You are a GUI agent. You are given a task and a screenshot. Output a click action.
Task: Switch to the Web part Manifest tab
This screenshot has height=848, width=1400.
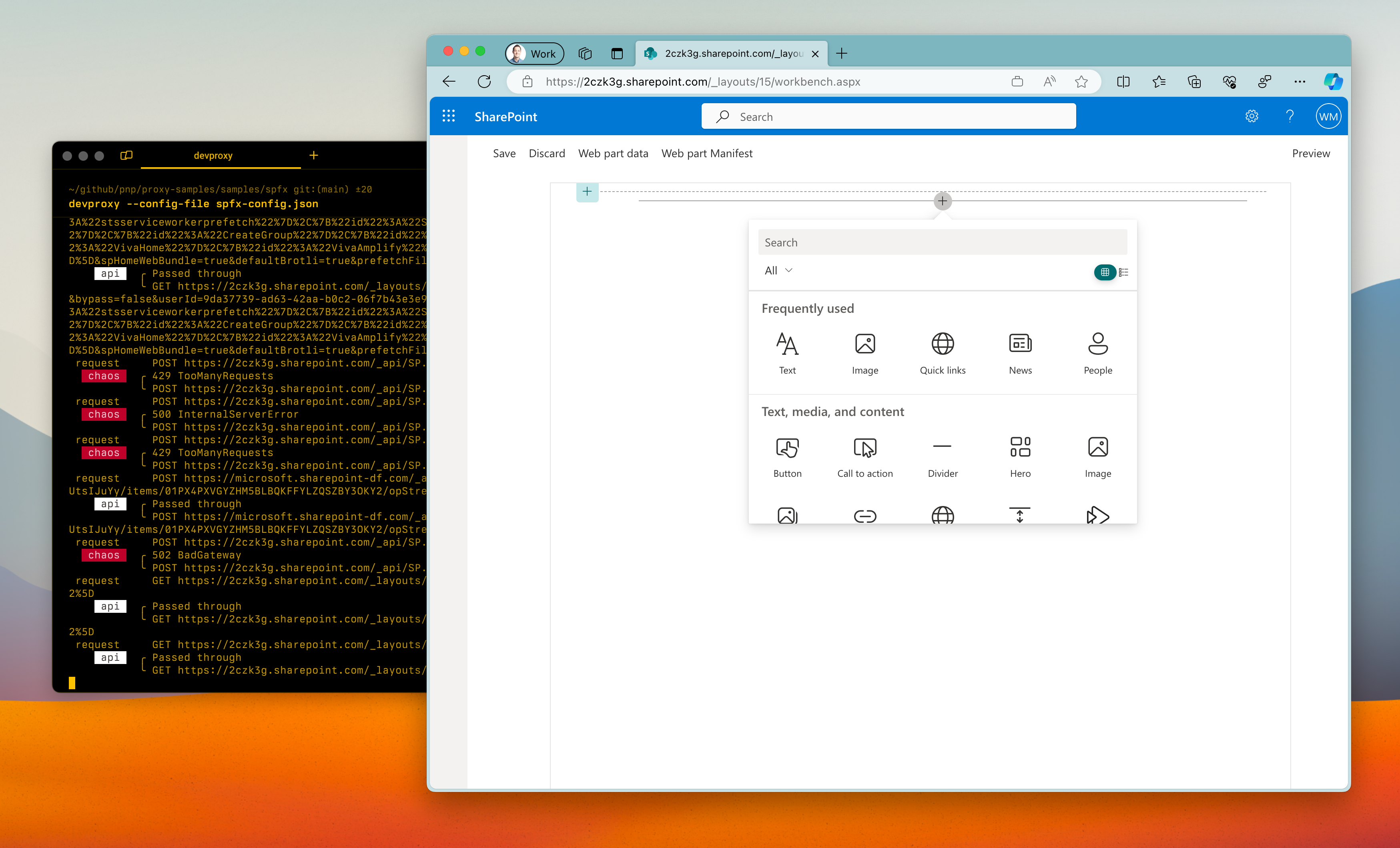click(x=707, y=153)
